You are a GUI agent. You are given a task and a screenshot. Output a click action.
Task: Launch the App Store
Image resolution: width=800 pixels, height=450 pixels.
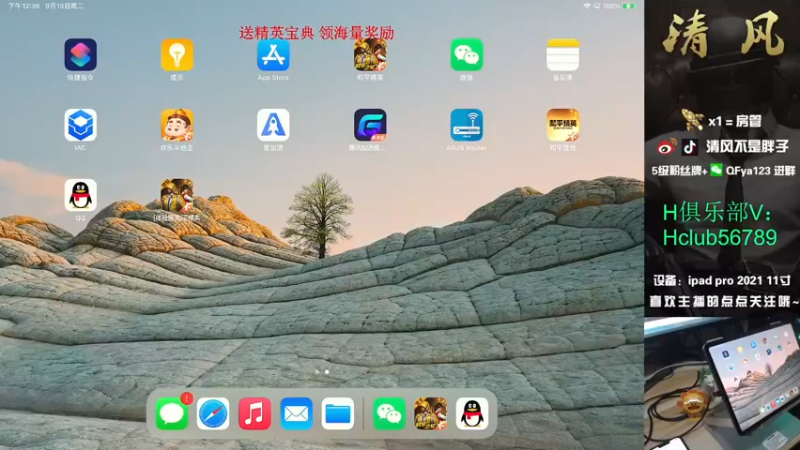tap(273, 55)
